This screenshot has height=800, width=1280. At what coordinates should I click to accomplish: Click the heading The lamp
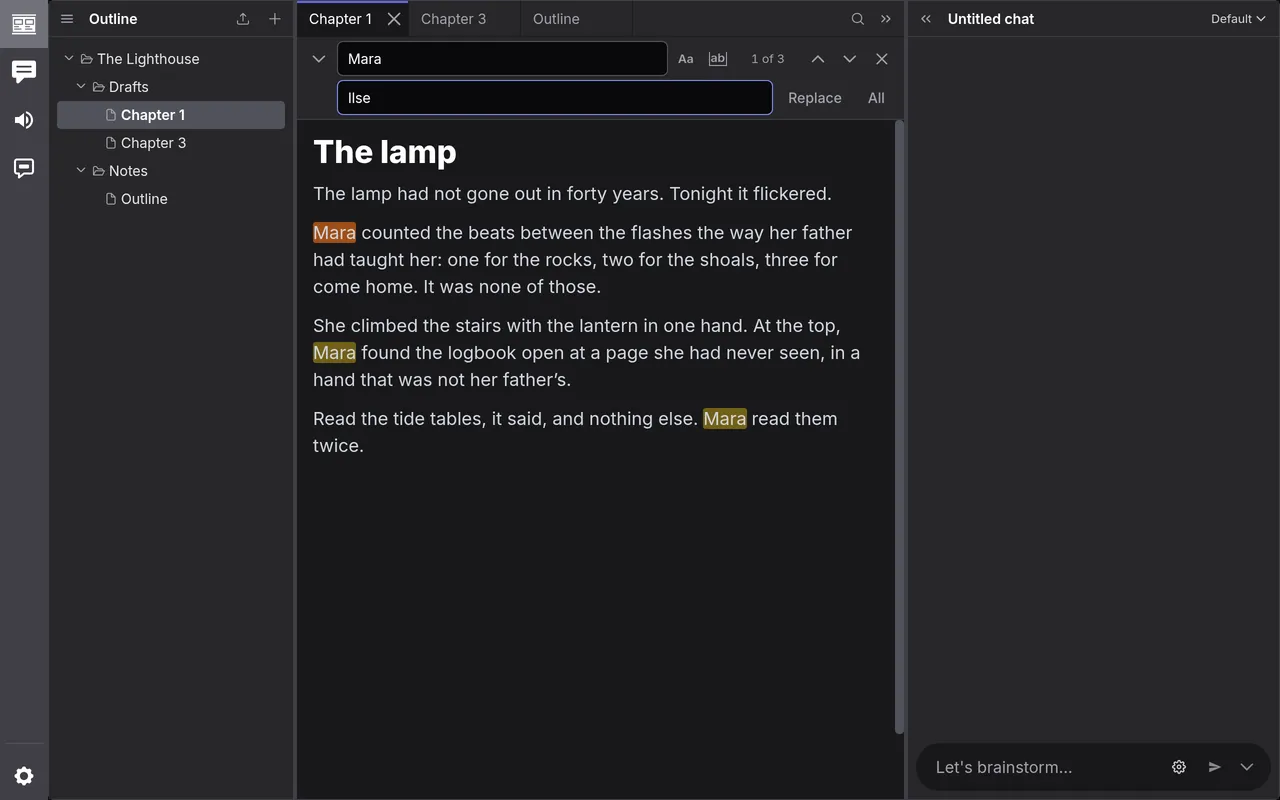(385, 152)
